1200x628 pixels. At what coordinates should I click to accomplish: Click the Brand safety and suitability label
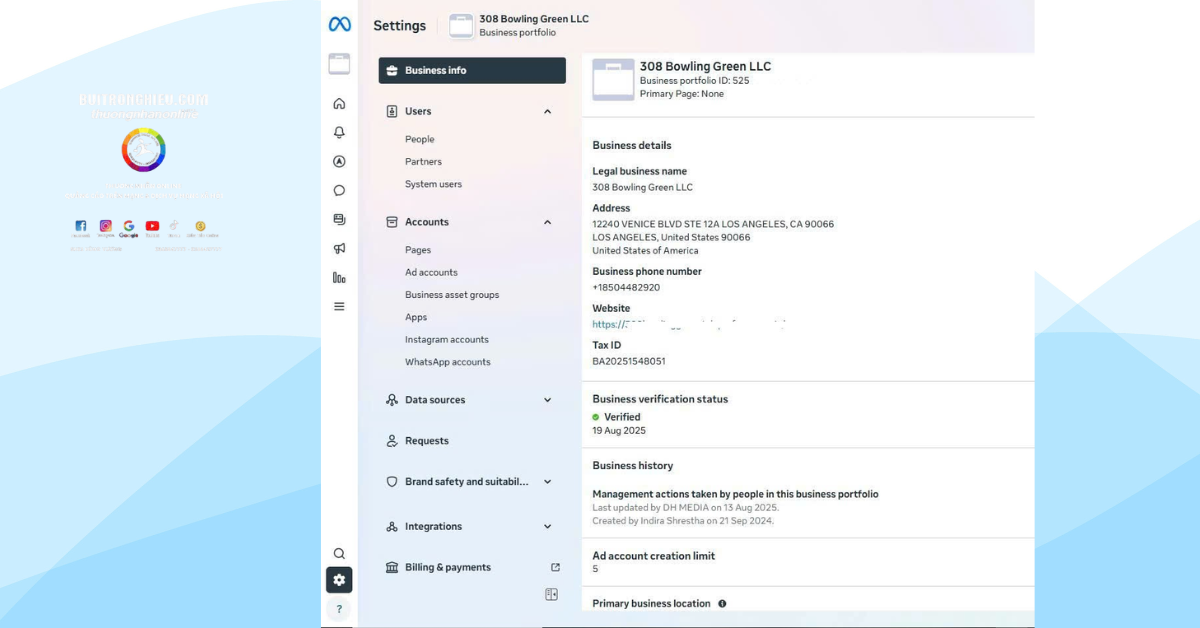[x=467, y=482]
